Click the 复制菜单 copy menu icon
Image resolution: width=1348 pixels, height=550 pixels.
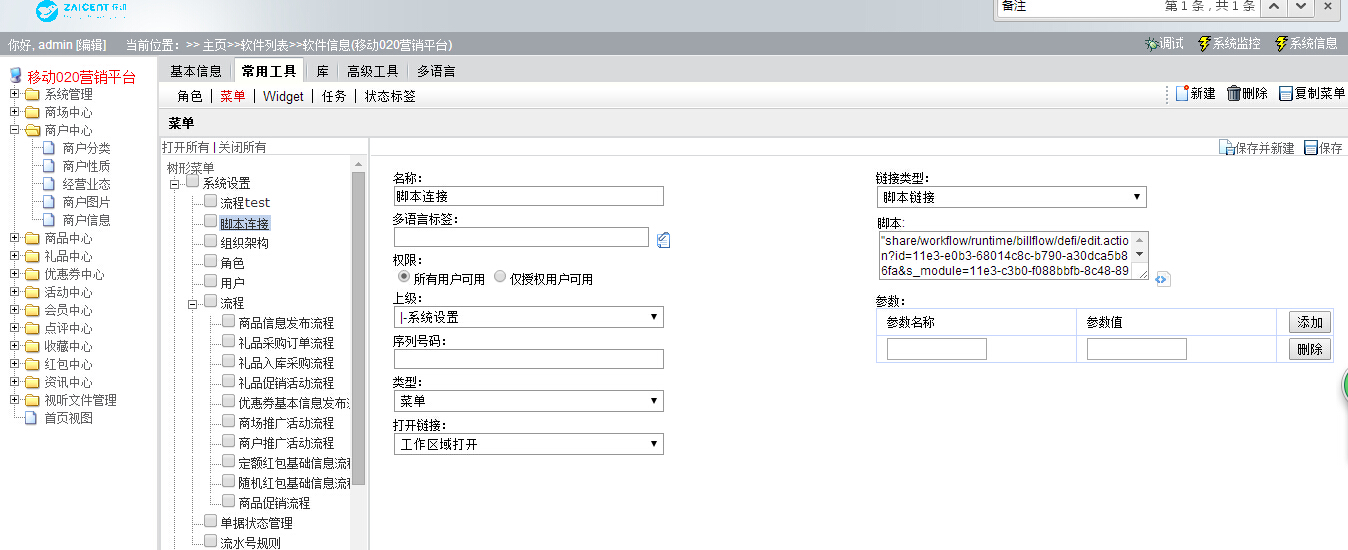click(1286, 93)
